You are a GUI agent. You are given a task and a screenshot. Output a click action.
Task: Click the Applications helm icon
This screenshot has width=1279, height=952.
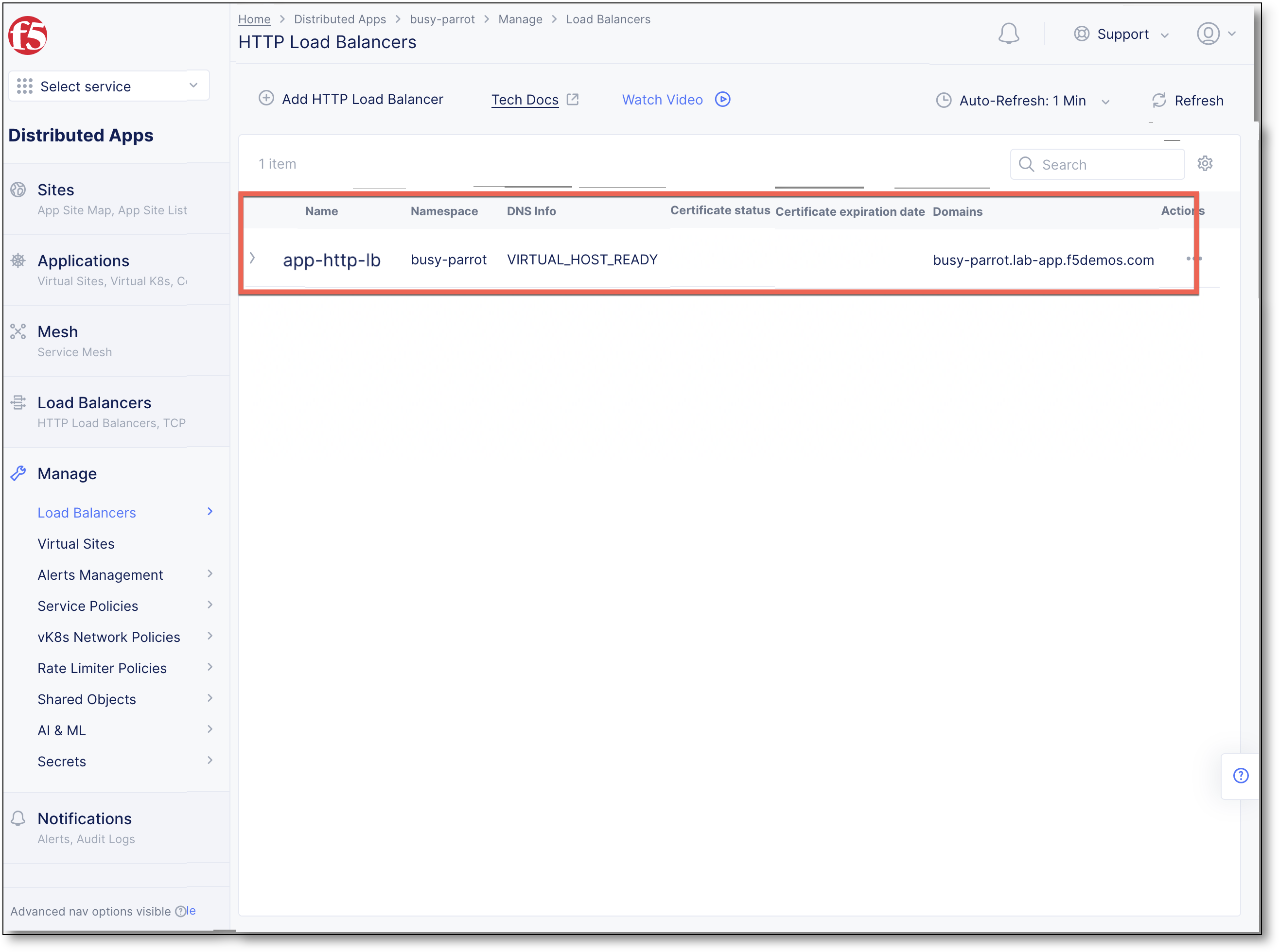pos(18,260)
